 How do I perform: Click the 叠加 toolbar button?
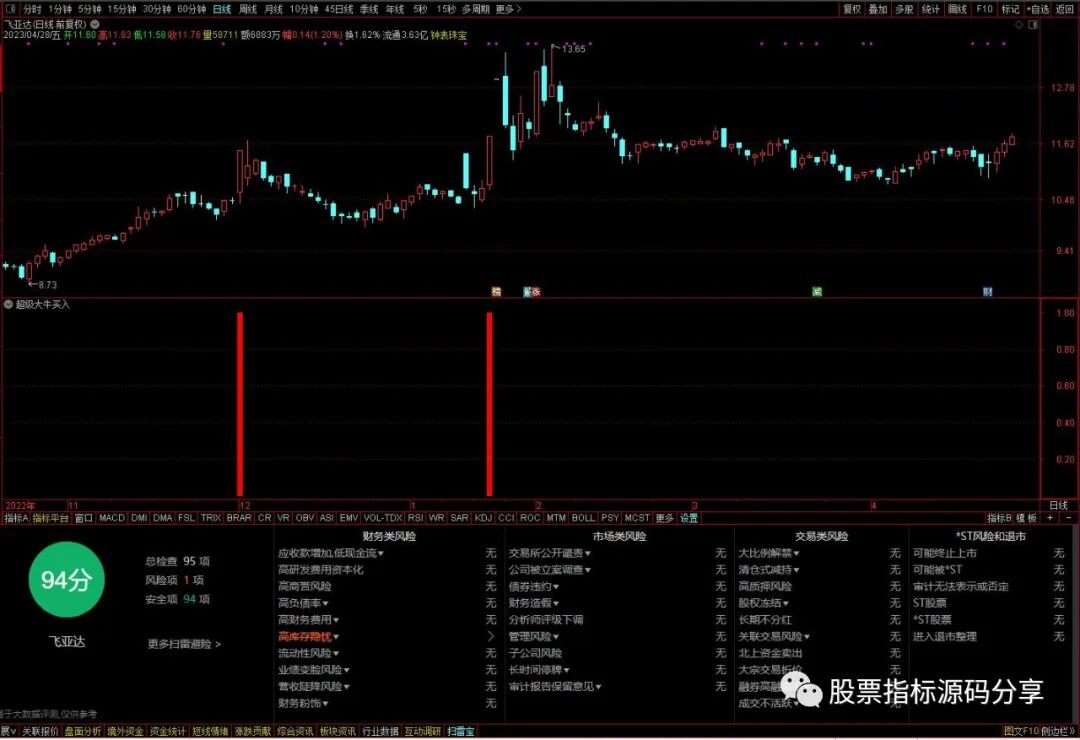(878, 9)
